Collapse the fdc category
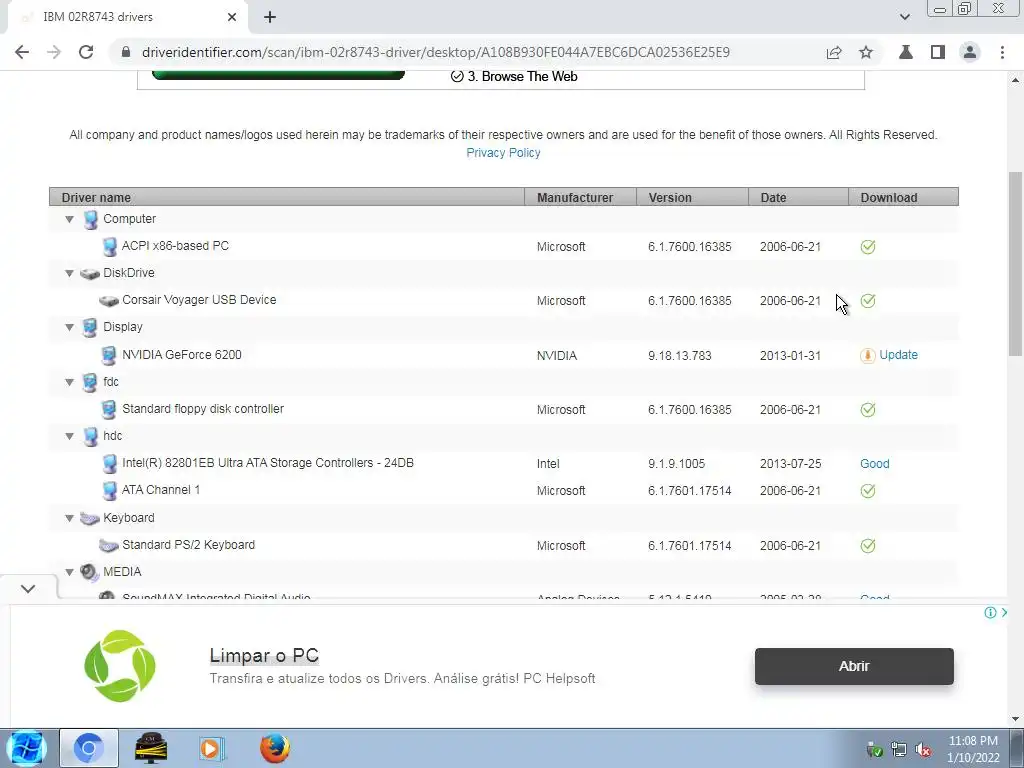1024x768 pixels. (x=69, y=382)
